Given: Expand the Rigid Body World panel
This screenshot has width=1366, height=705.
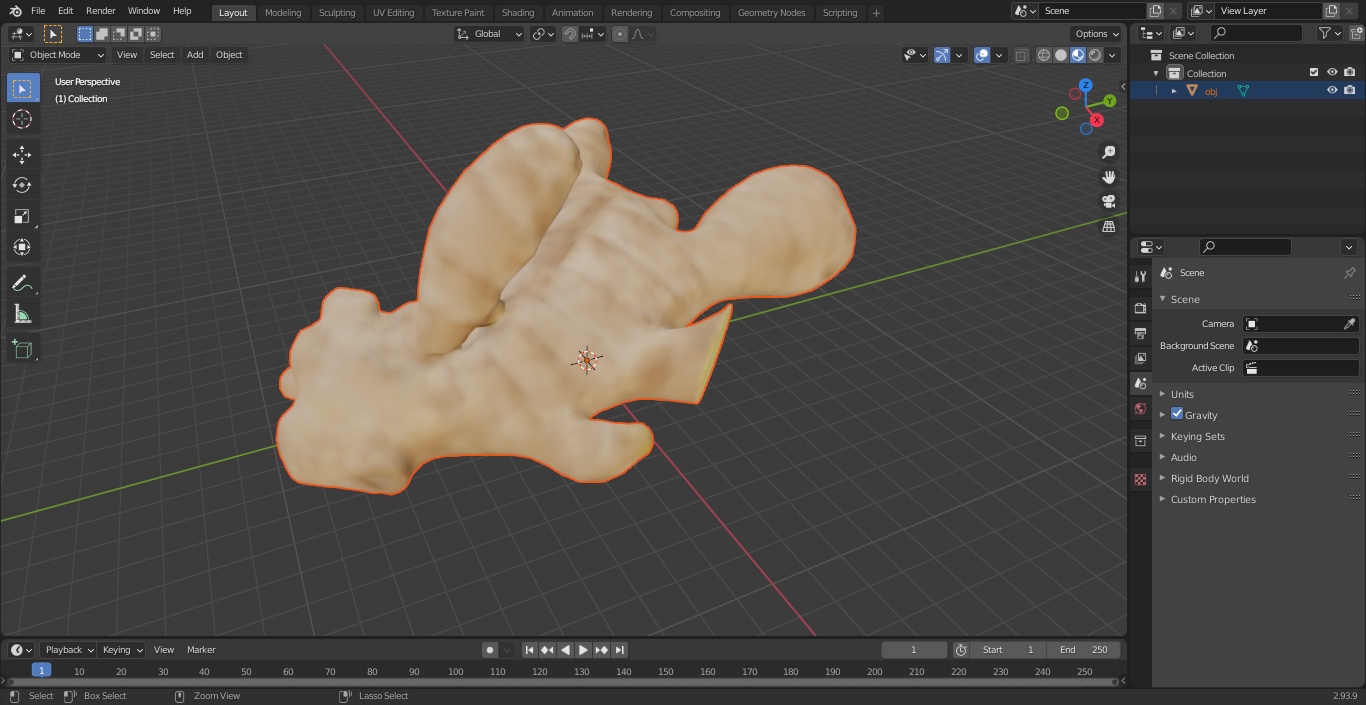Looking at the screenshot, I should tap(1209, 478).
